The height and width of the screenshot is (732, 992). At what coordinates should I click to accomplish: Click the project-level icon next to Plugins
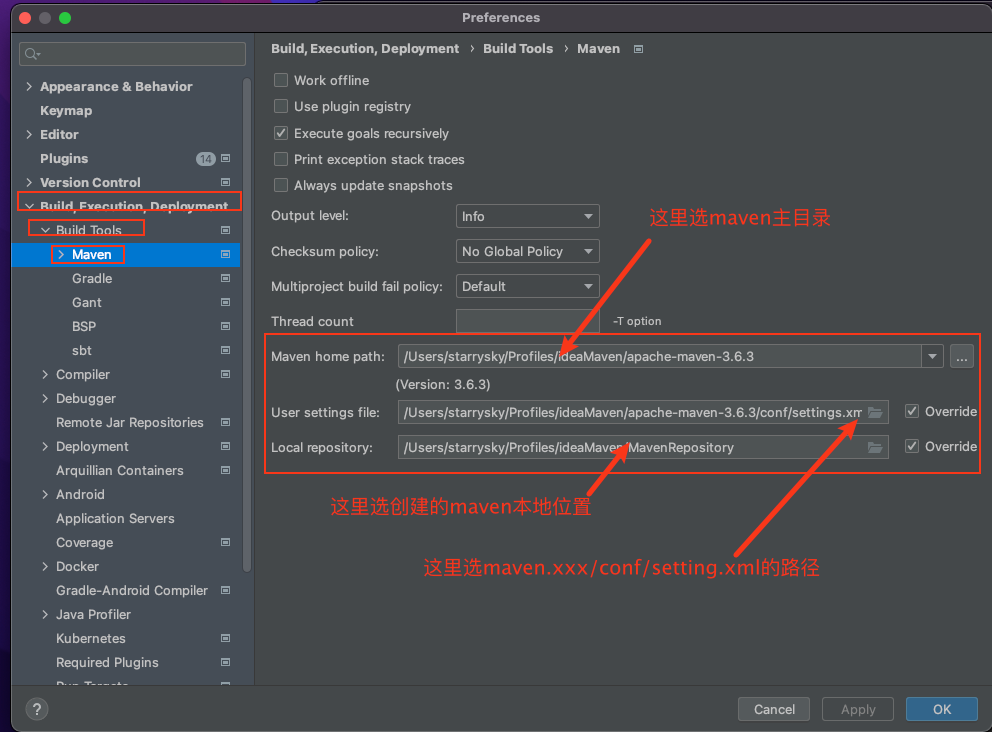coord(225,158)
